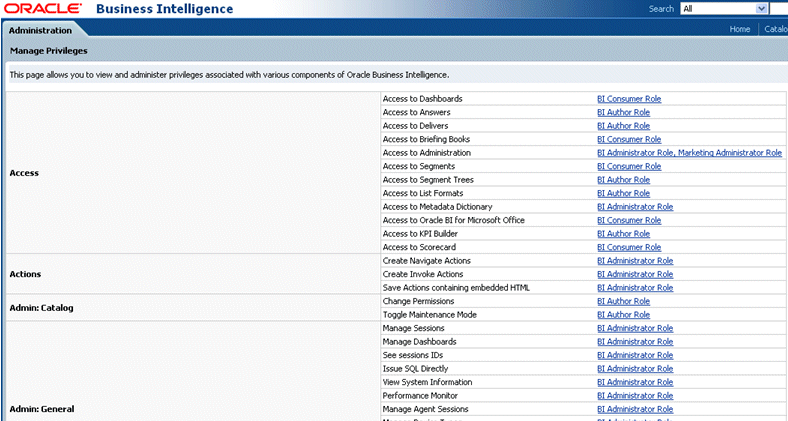Screen dimensions: 788x421
Task: Select the Issue SQL Directly text
Action: tap(416, 369)
